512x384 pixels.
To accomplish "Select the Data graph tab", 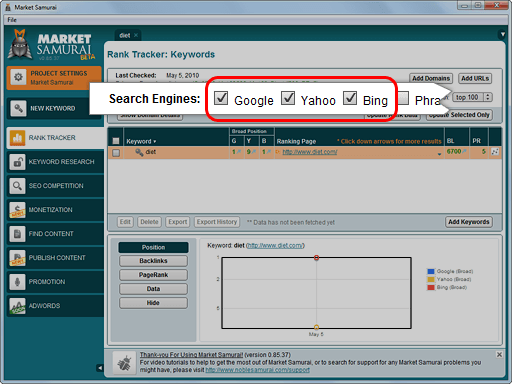I will pyautogui.click(x=153, y=289).
